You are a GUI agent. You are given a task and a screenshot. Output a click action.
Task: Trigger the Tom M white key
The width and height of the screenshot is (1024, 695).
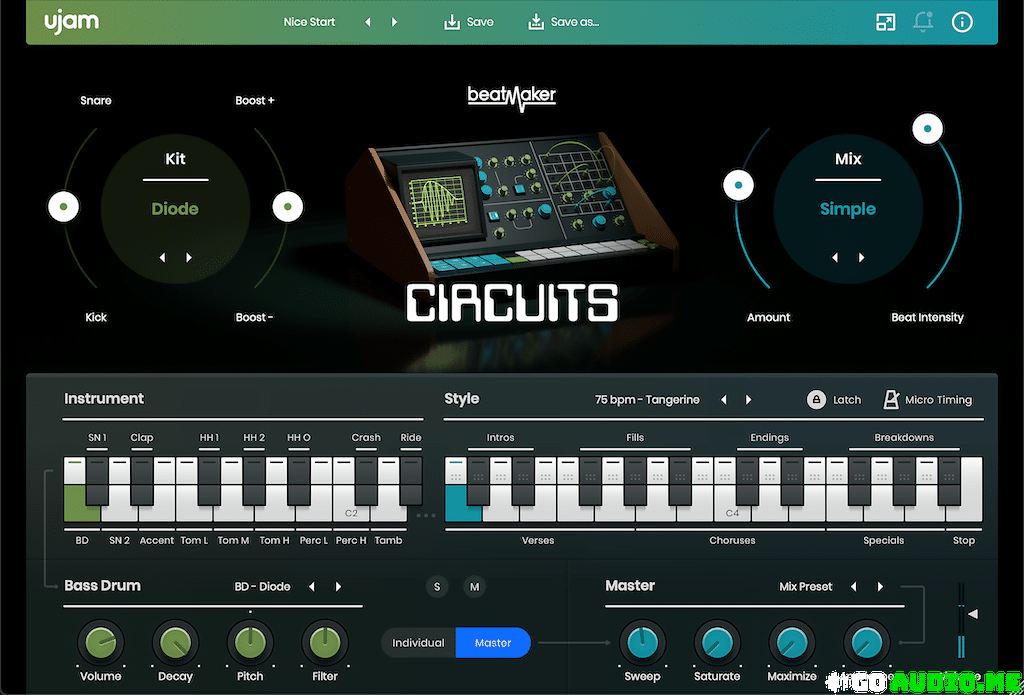pos(233,513)
